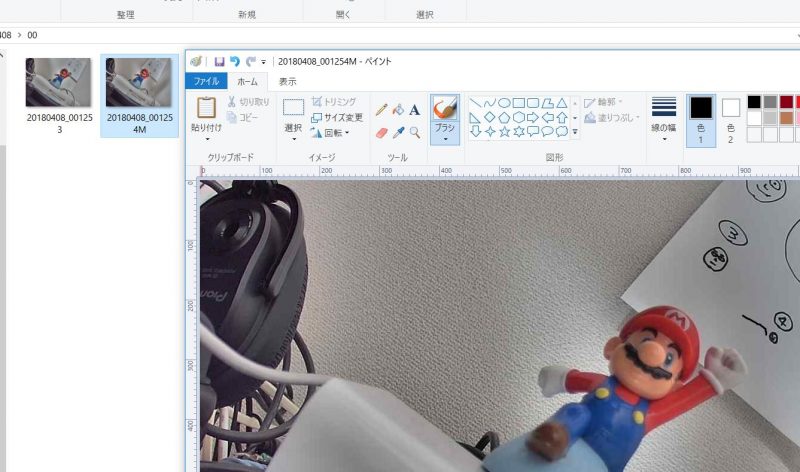
Task: Pick the dark red palette swatch
Action: (786, 102)
